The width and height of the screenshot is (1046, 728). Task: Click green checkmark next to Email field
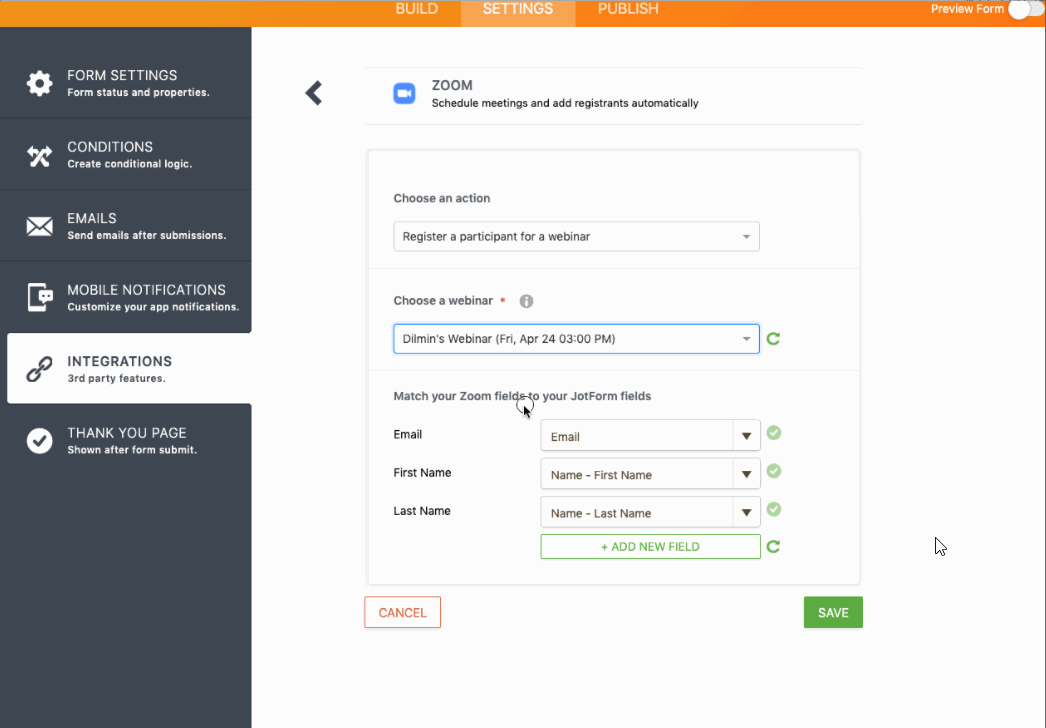point(774,433)
